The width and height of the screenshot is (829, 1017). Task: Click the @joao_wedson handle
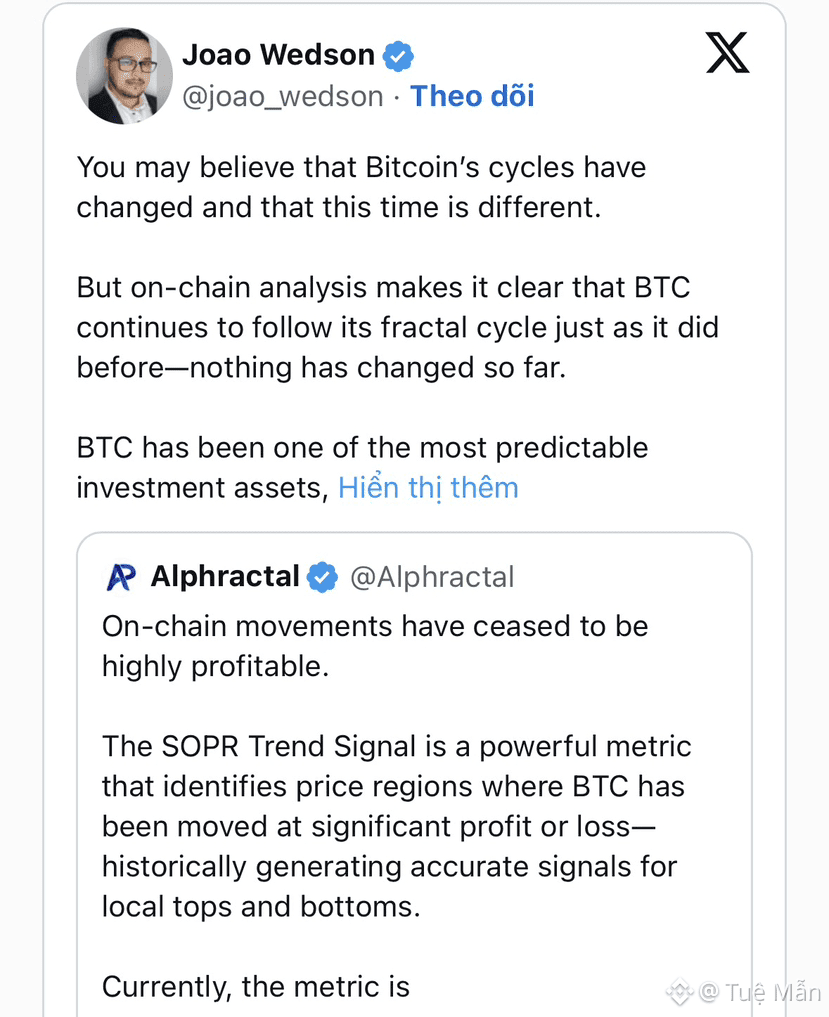point(282,96)
